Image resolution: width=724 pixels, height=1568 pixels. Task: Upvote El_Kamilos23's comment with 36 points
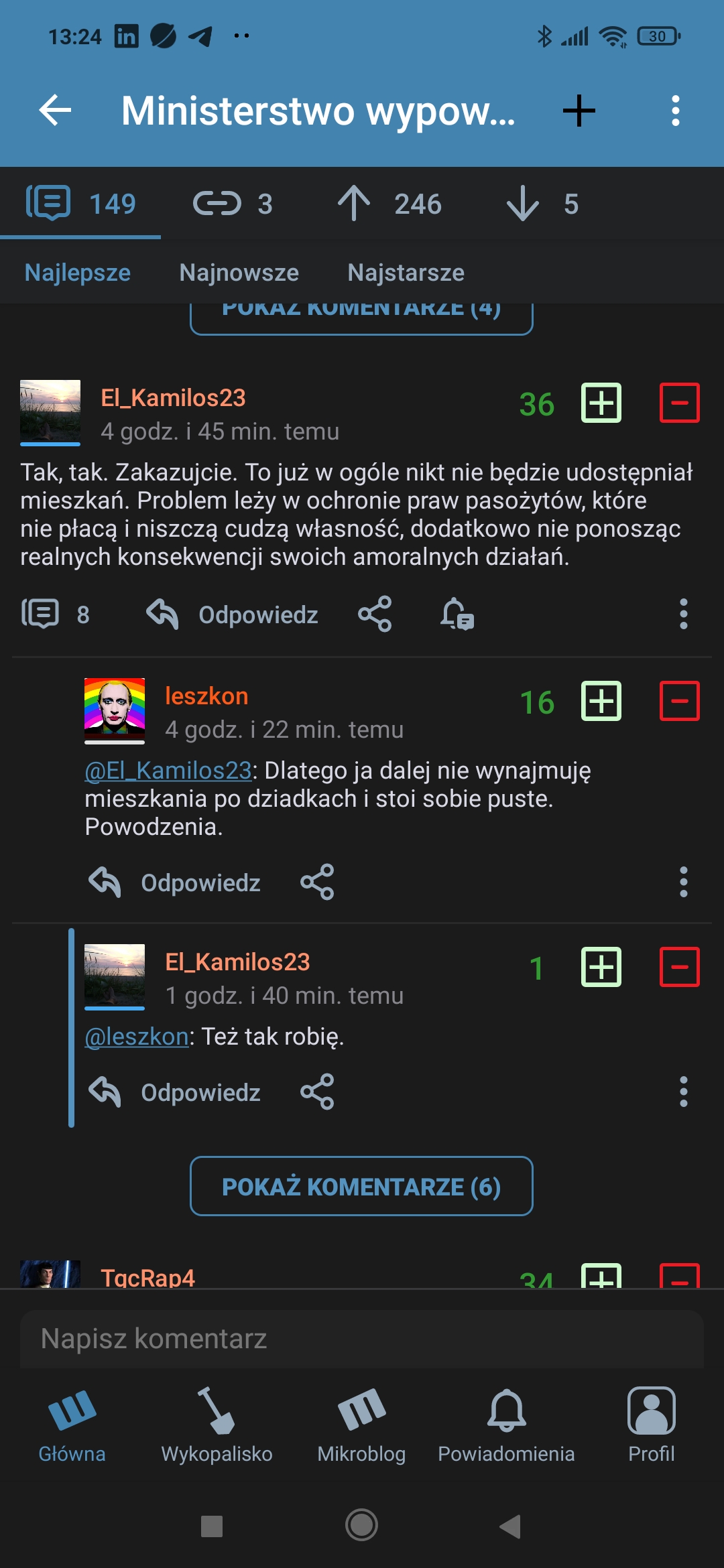point(601,403)
